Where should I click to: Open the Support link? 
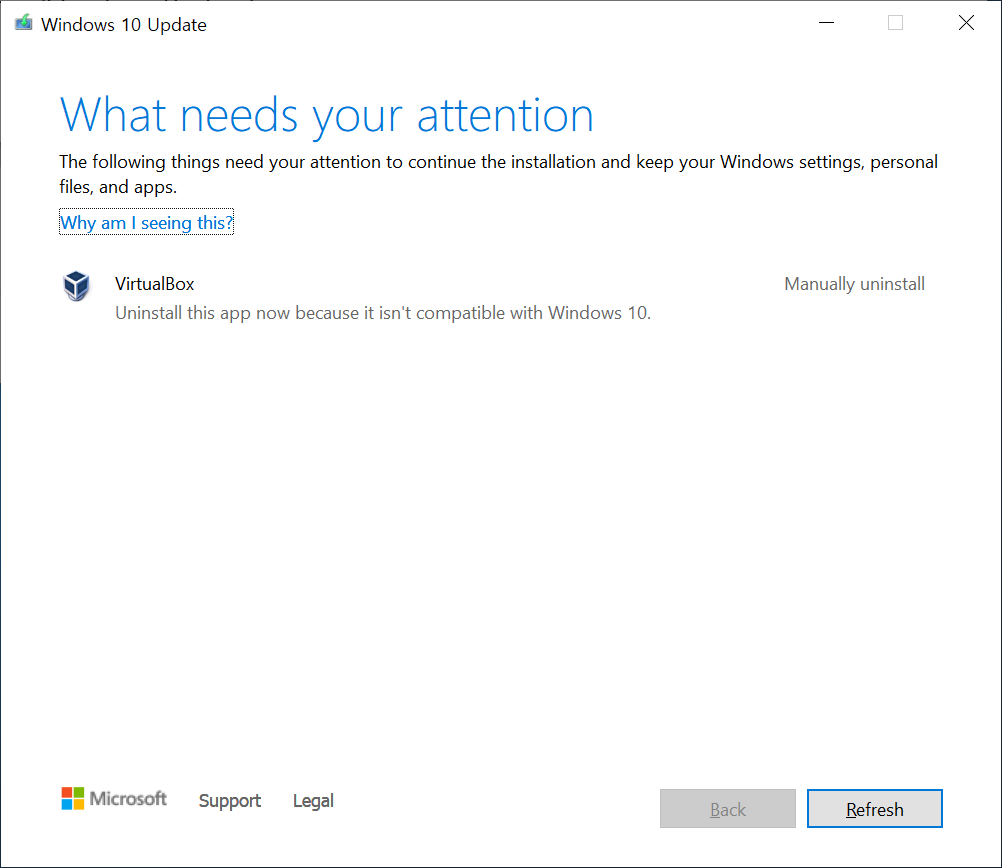229,800
